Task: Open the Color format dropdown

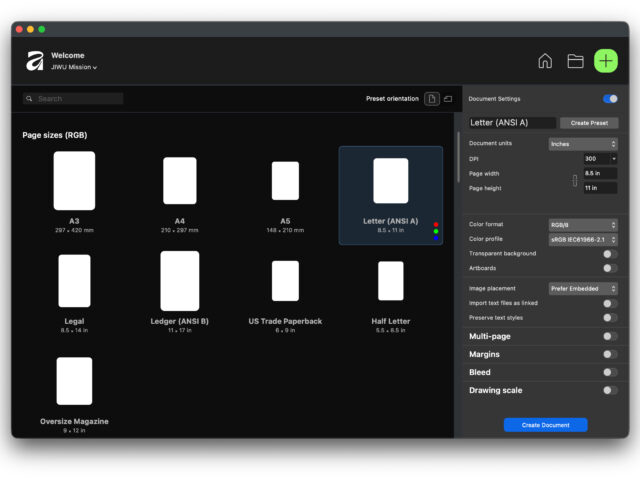Action: click(x=583, y=225)
